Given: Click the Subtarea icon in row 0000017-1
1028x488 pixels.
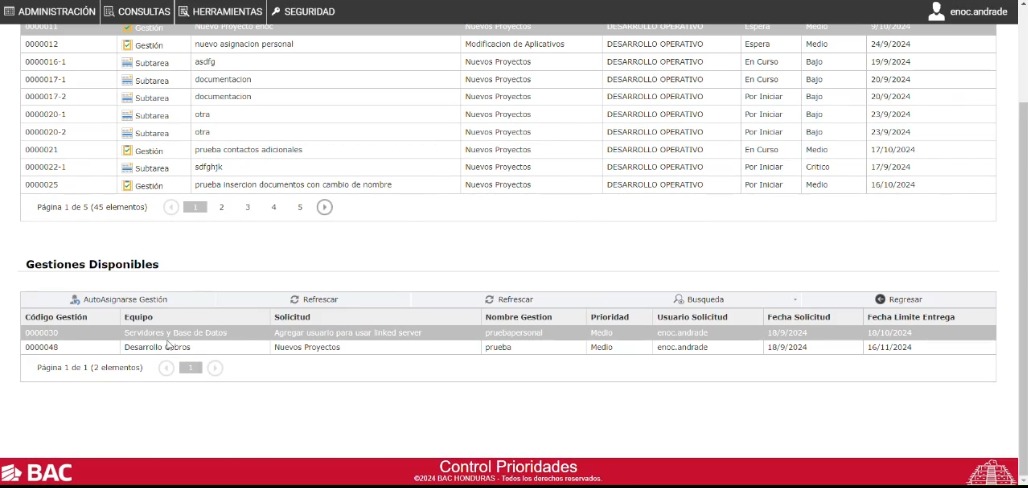Looking at the screenshot, I should pos(127,80).
